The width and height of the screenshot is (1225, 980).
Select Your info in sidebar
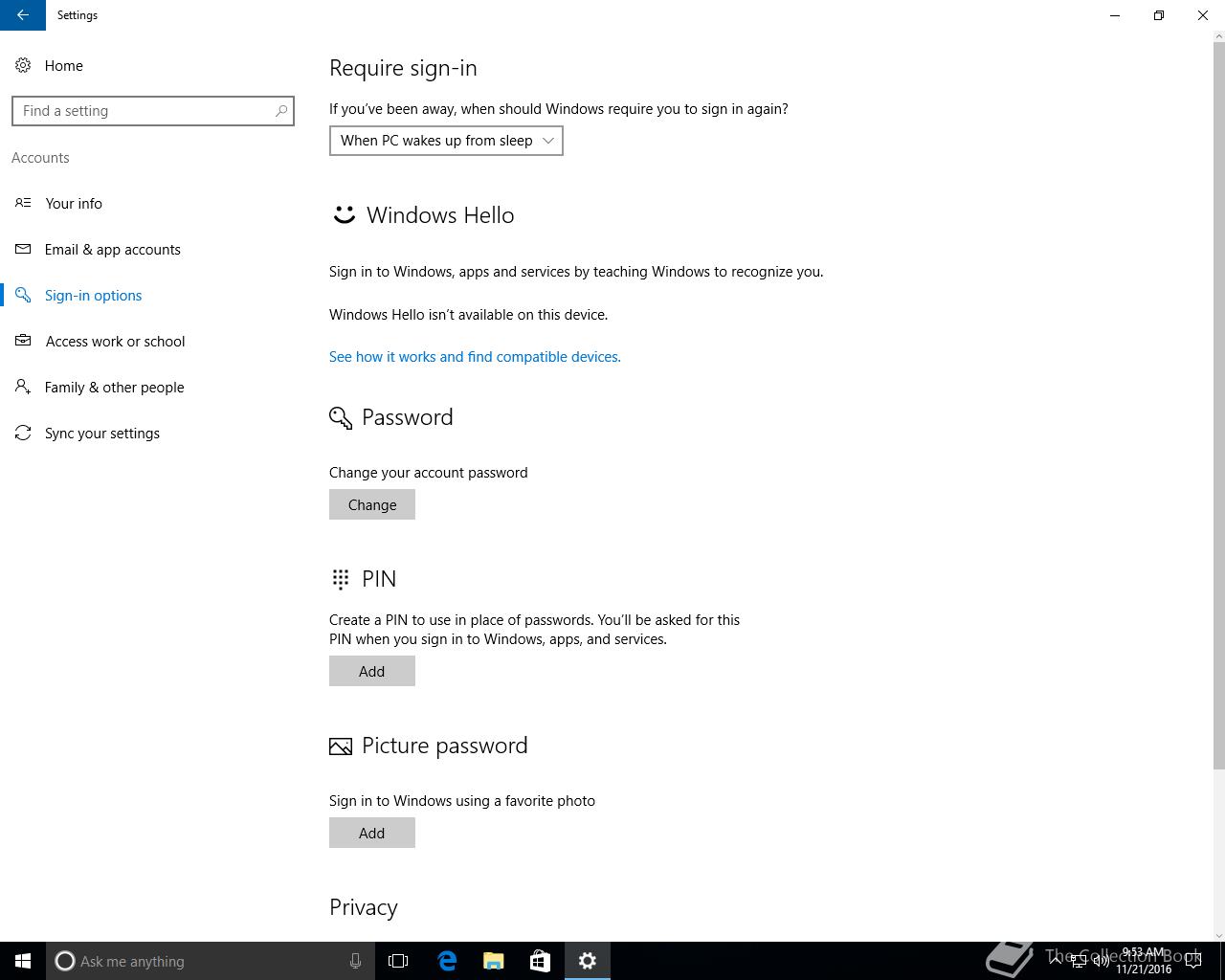(x=74, y=203)
